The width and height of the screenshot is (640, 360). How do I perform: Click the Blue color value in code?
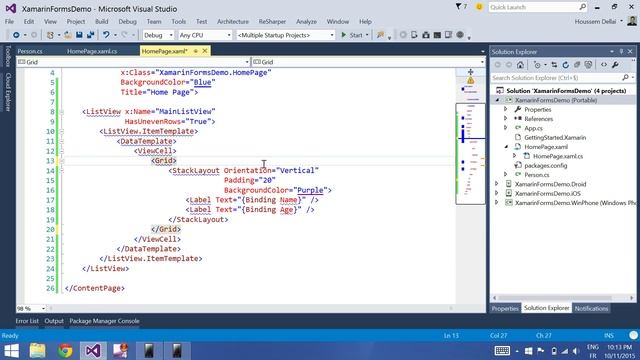coord(202,82)
